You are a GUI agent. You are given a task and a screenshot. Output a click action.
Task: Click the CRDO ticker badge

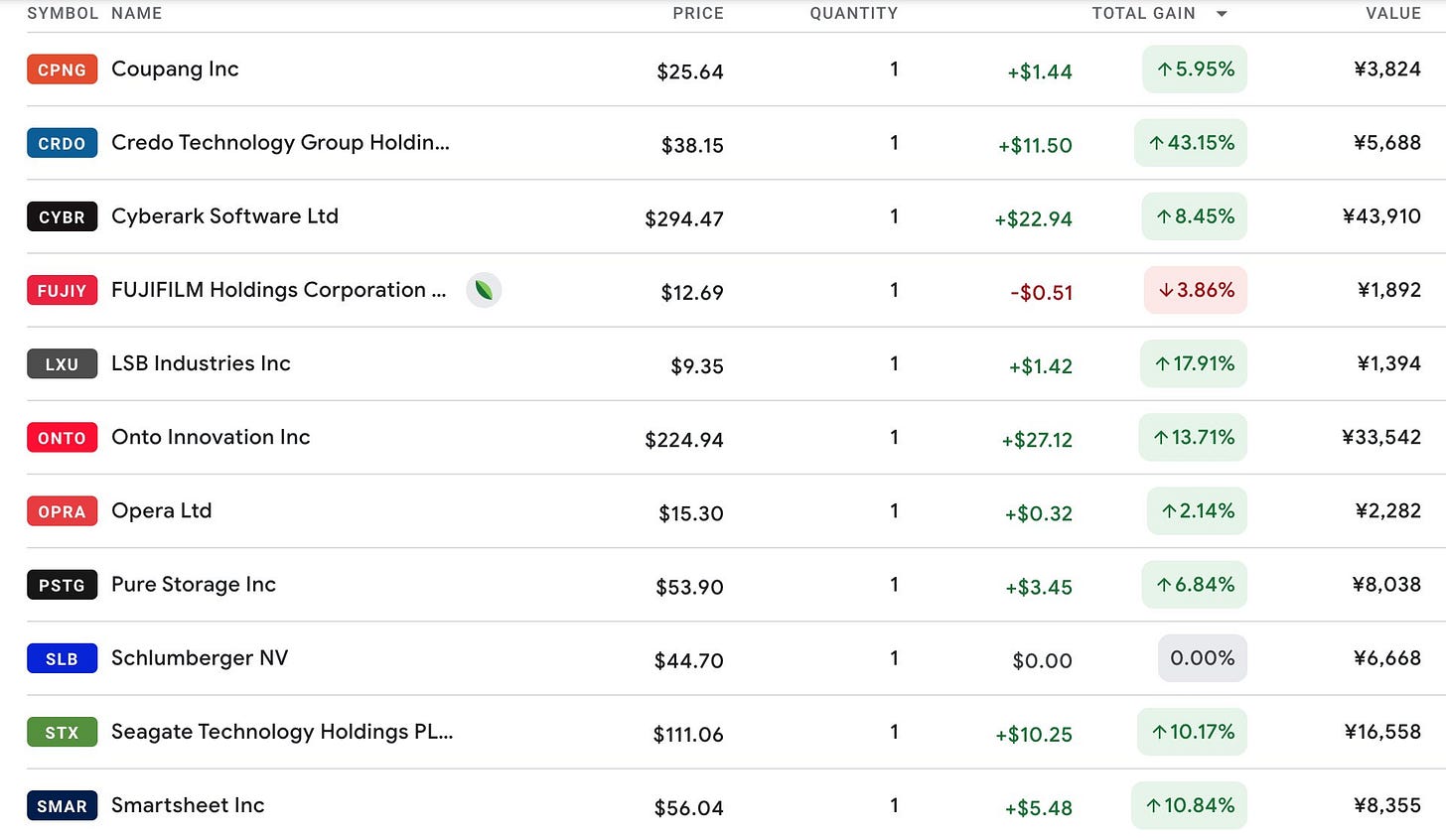tap(62, 143)
